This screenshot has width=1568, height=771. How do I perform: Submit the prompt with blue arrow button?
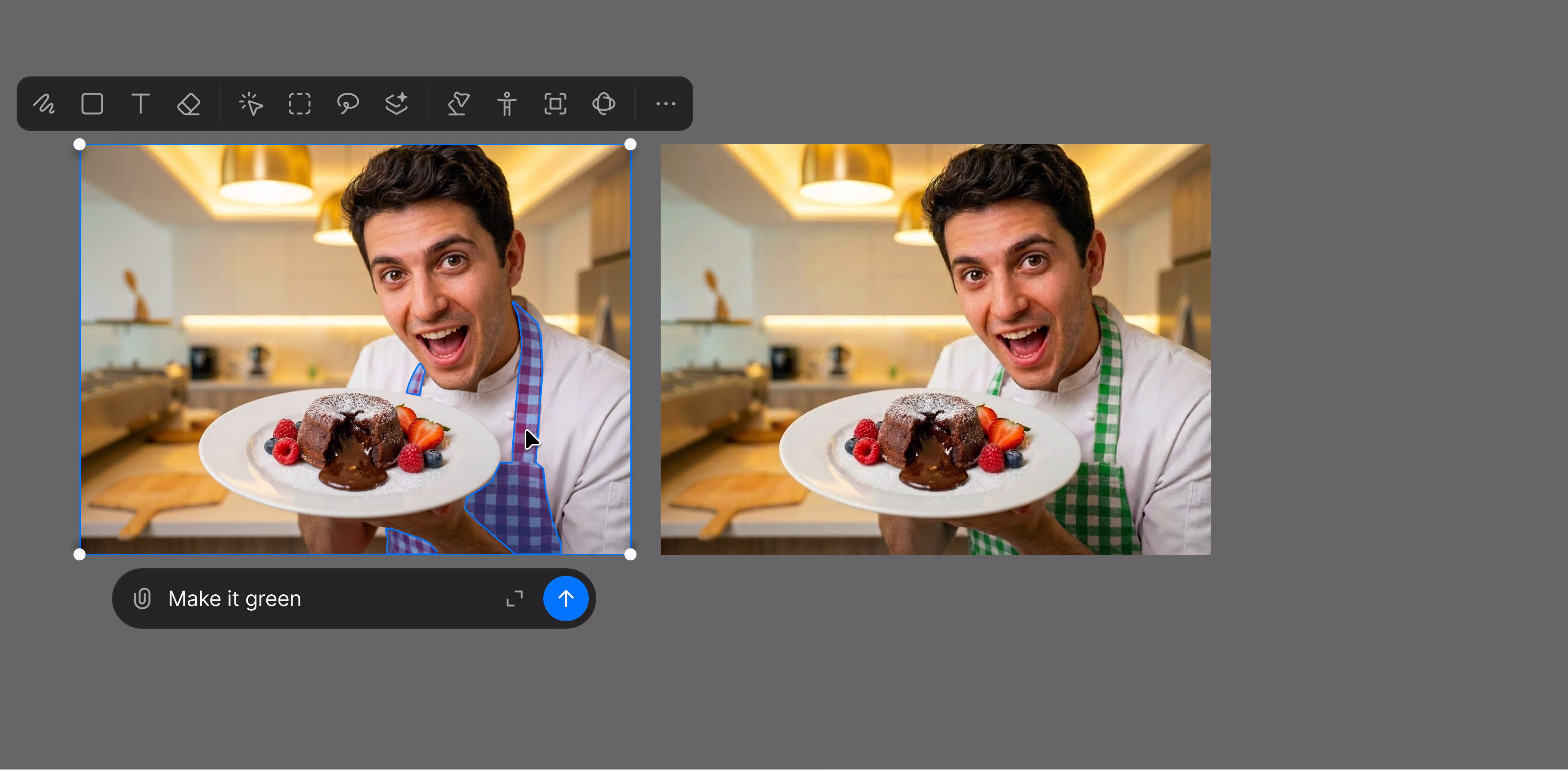(565, 599)
